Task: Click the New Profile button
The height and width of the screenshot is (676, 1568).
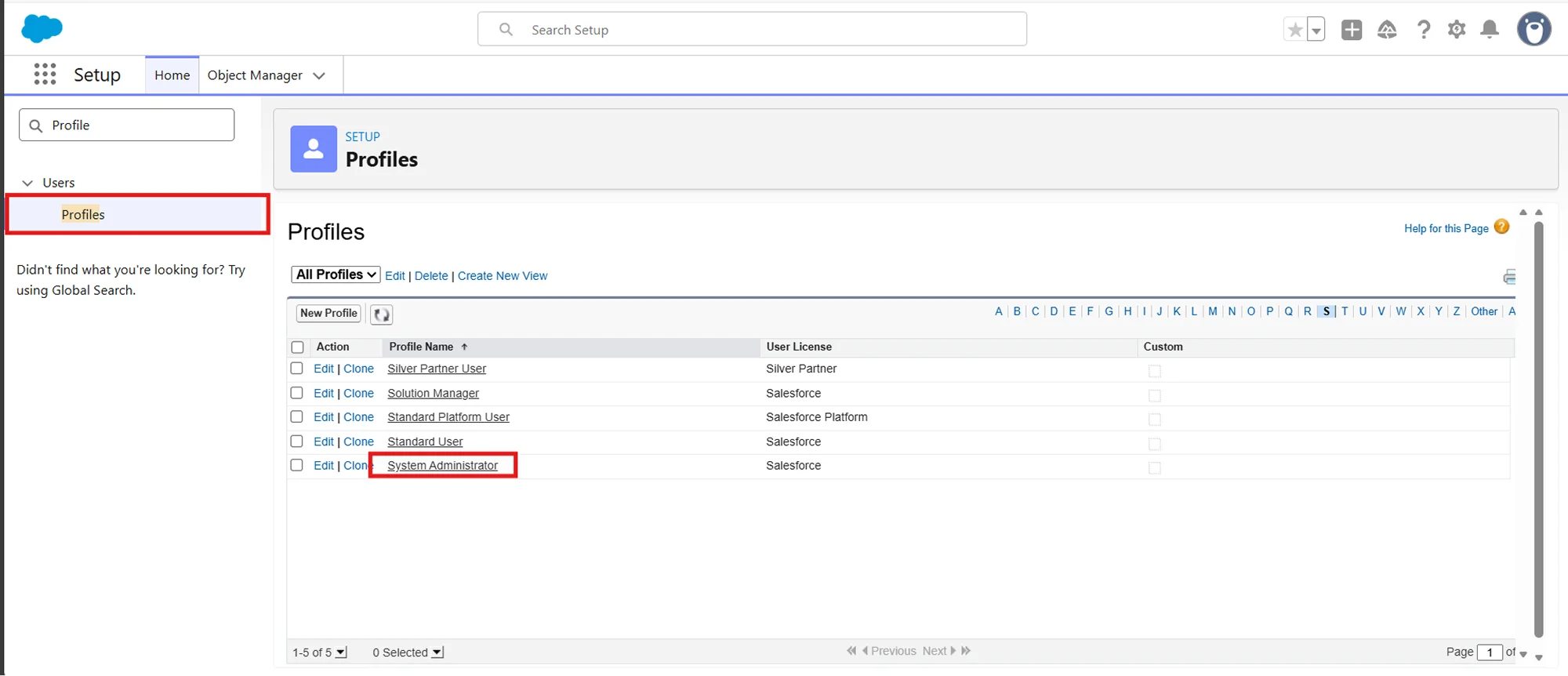Action: click(x=328, y=313)
